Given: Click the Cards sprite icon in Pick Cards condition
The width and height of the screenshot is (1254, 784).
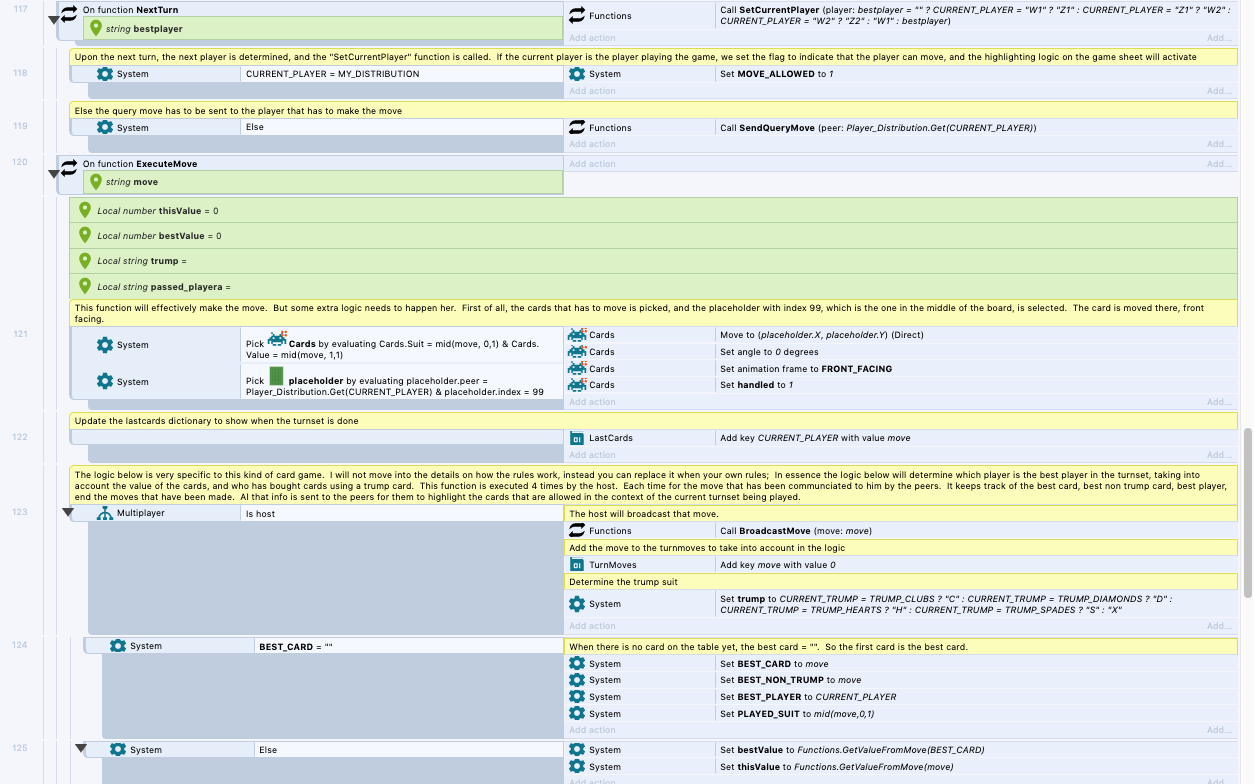Looking at the screenshot, I should click(278, 339).
